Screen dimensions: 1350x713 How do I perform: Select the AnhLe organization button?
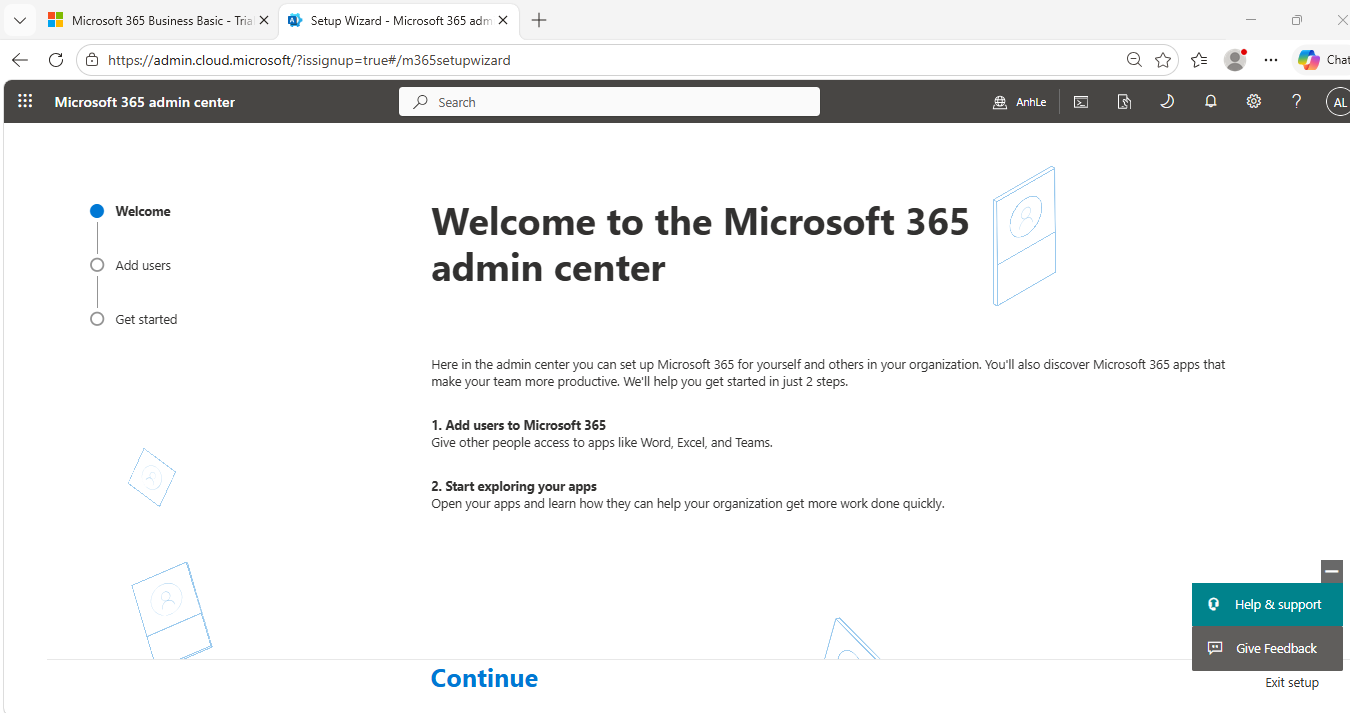1019,102
